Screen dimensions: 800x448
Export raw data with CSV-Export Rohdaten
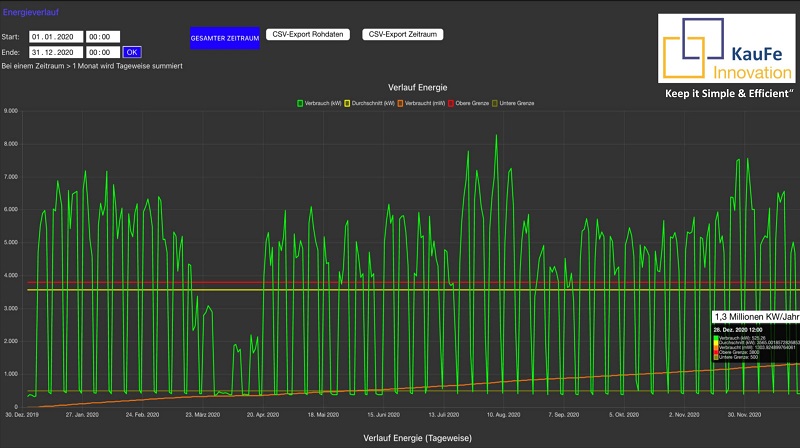click(x=309, y=34)
